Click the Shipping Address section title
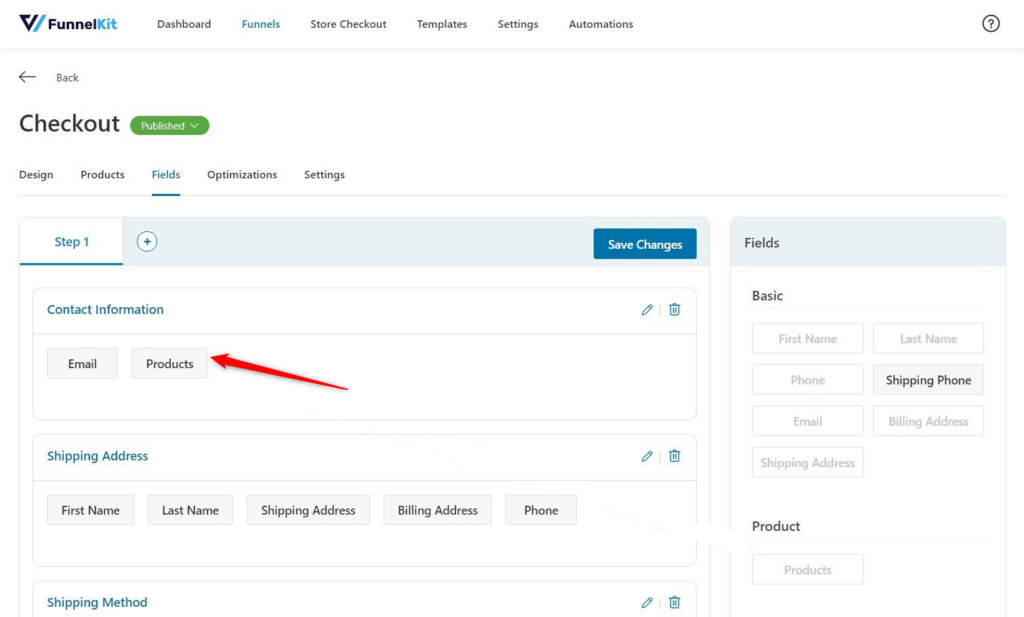Viewport: 1024px width, 617px height. click(97, 456)
